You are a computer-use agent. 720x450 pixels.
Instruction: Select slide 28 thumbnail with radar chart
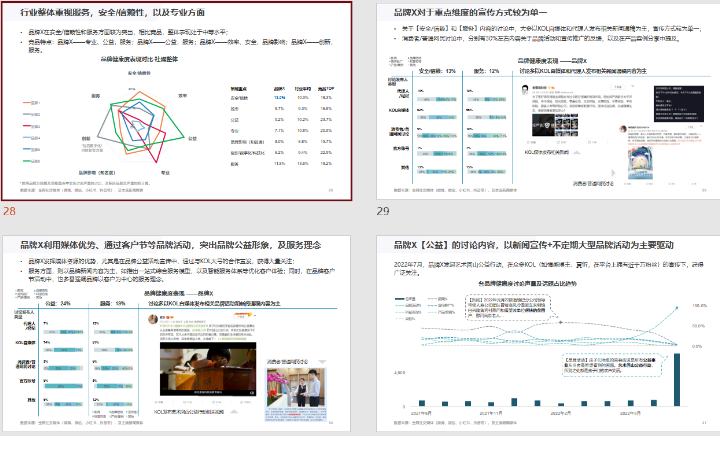(x=177, y=101)
